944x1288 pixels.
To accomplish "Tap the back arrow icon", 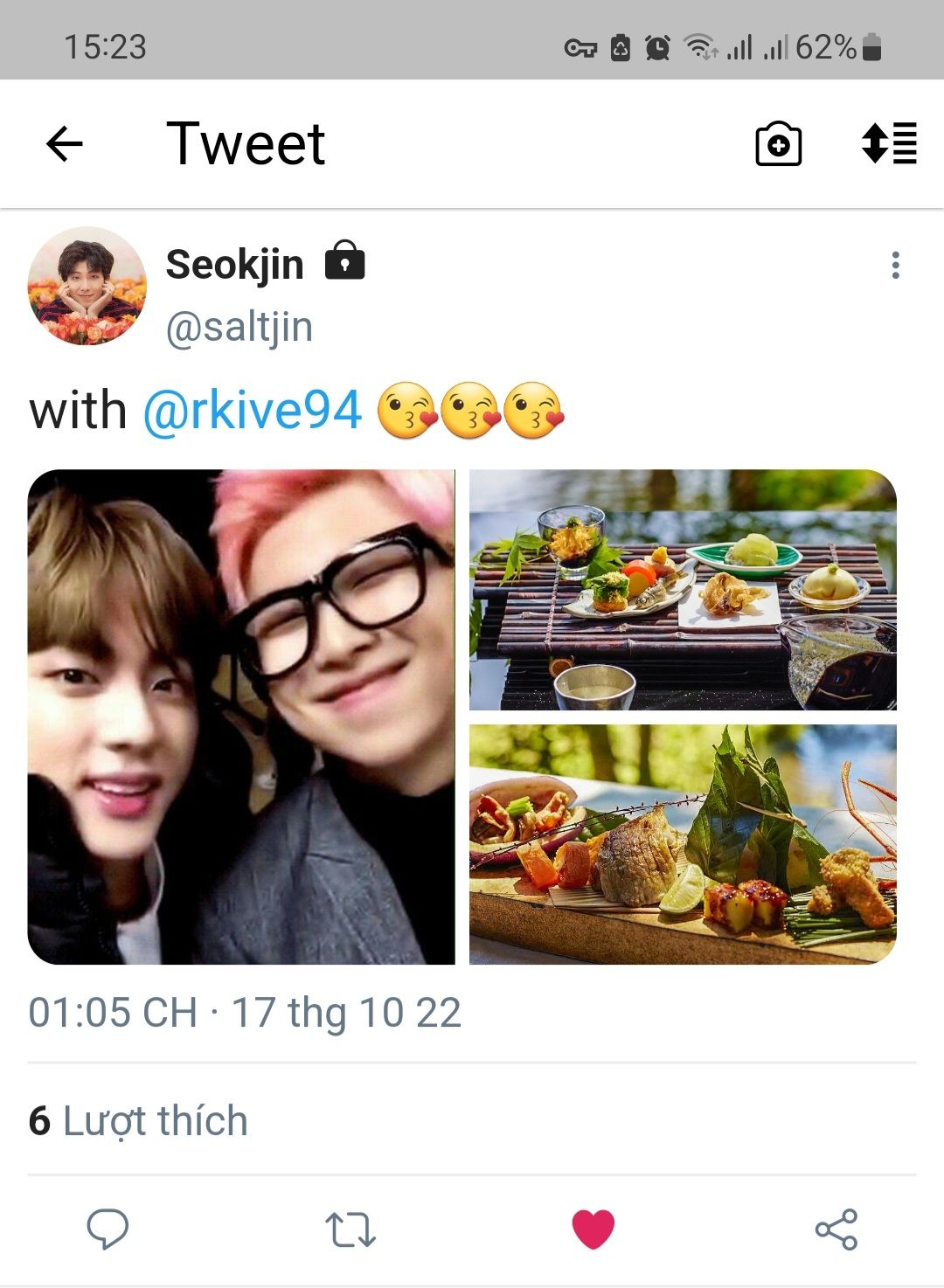I will point(64,144).
